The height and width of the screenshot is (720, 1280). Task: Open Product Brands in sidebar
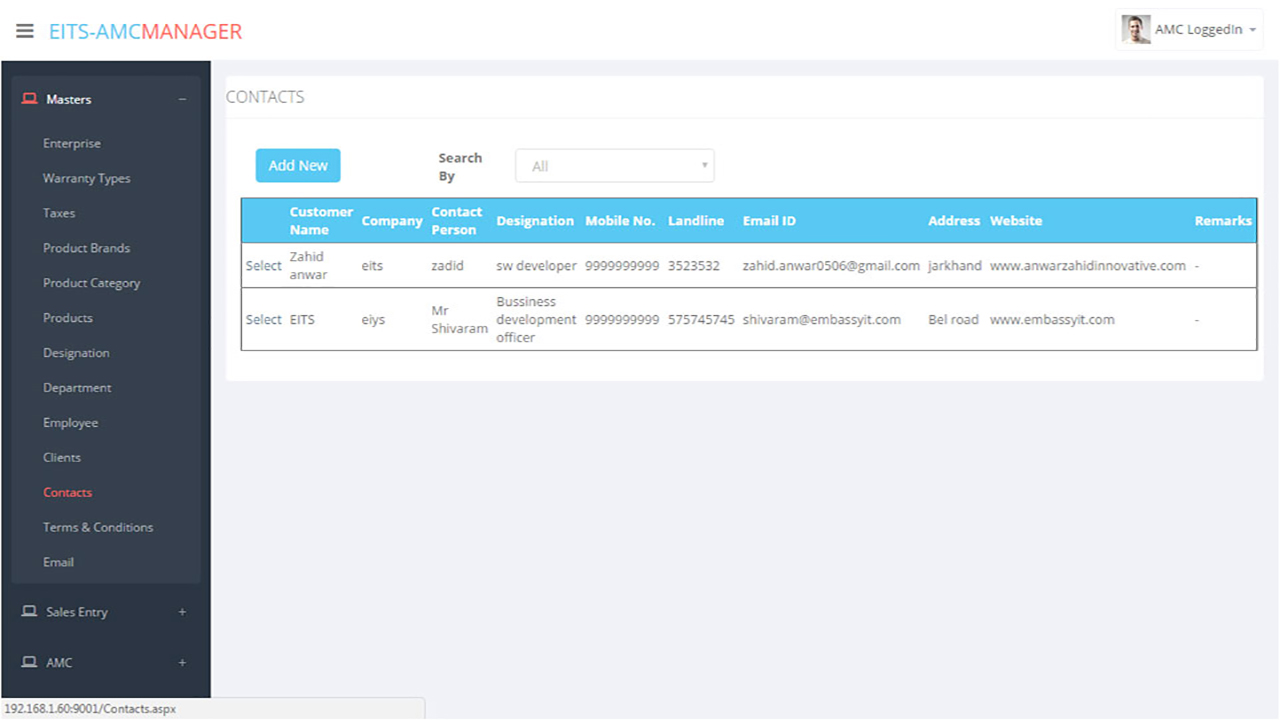(x=86, y=248)
